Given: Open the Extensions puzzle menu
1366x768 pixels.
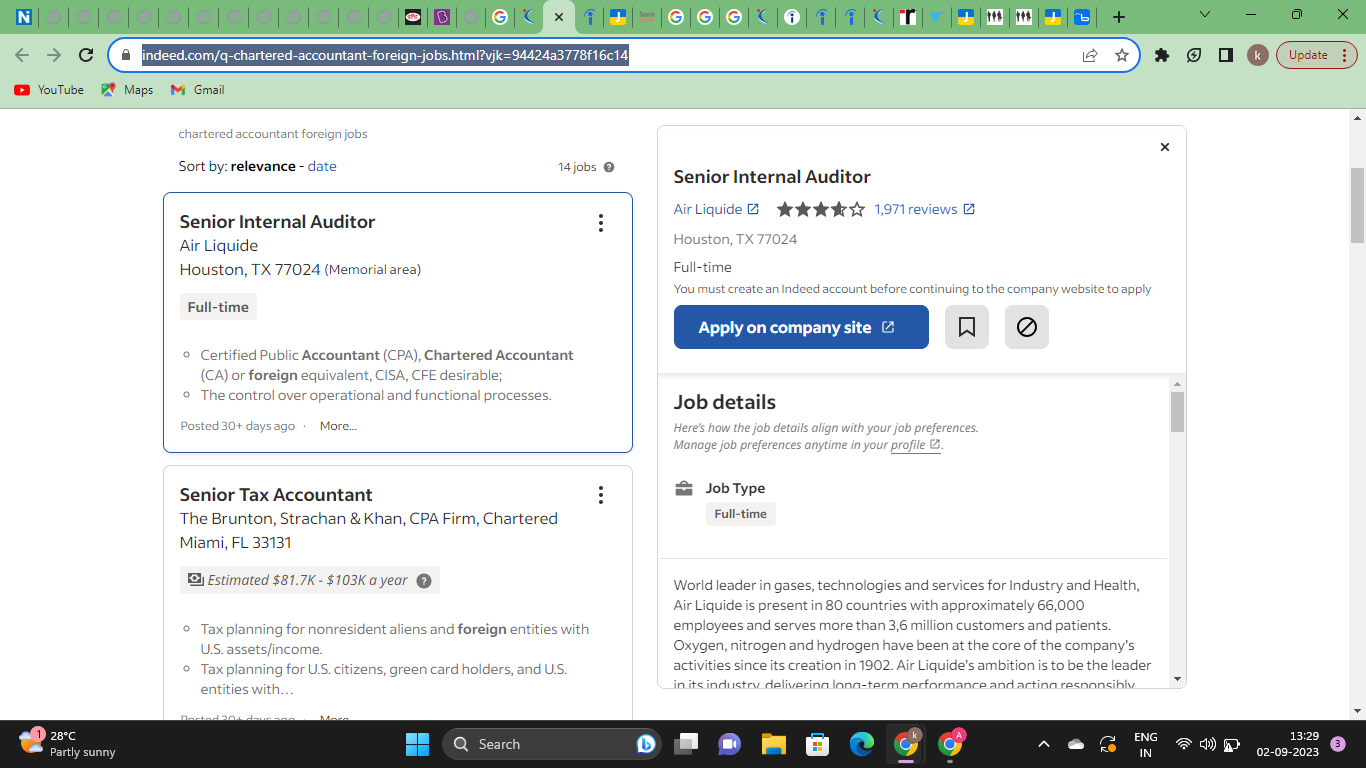Looking at the screenshot, I should click(1162, 55).
